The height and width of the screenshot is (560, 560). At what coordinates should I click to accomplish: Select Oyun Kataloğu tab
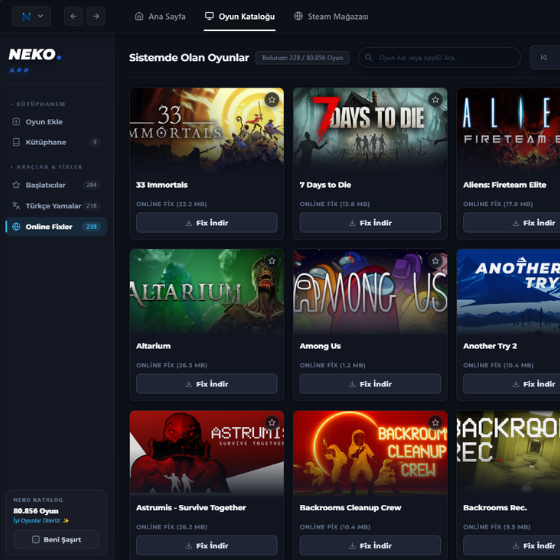240,16
